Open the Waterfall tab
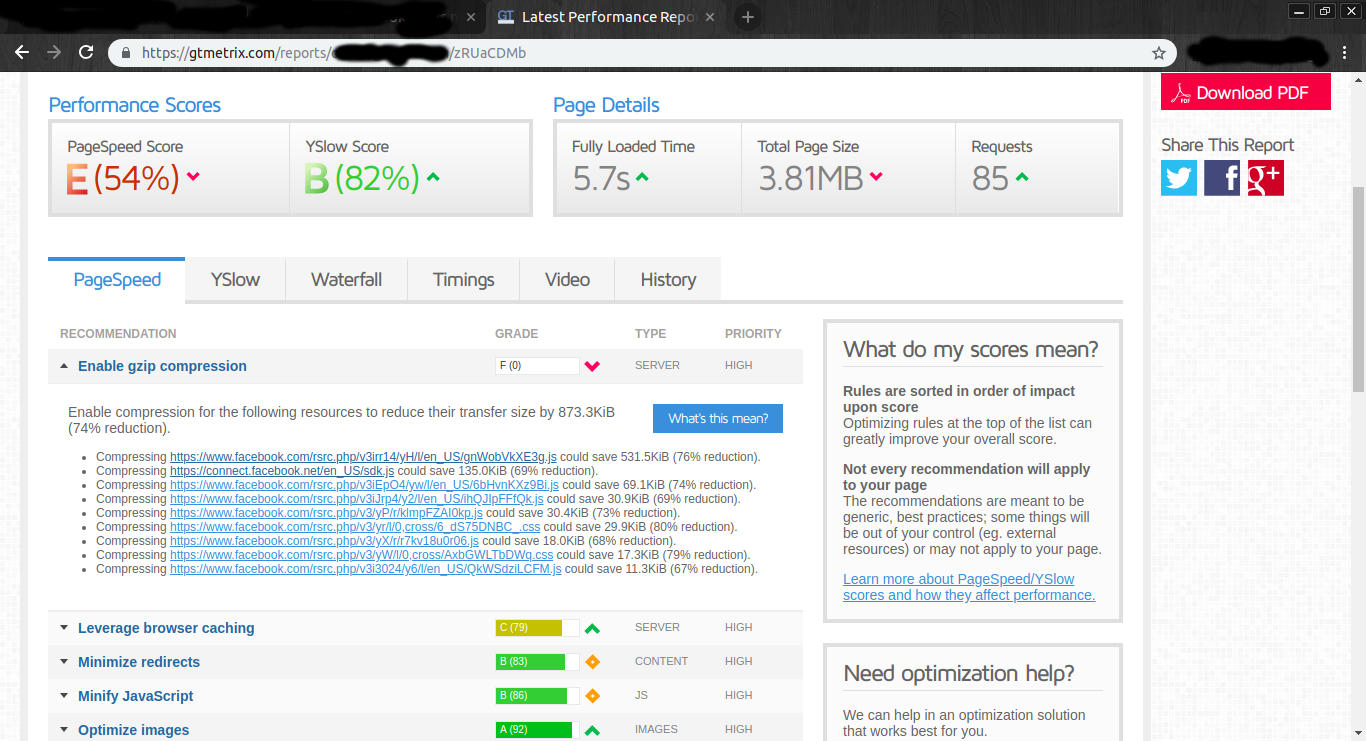Image resolution: width=1366 pixels, height=741 pixels. click(x=346, y=280)
